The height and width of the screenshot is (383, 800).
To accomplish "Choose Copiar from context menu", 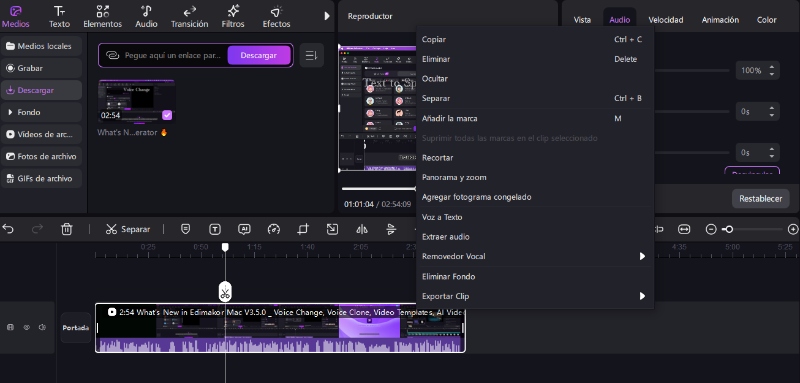I will point(535,39).
